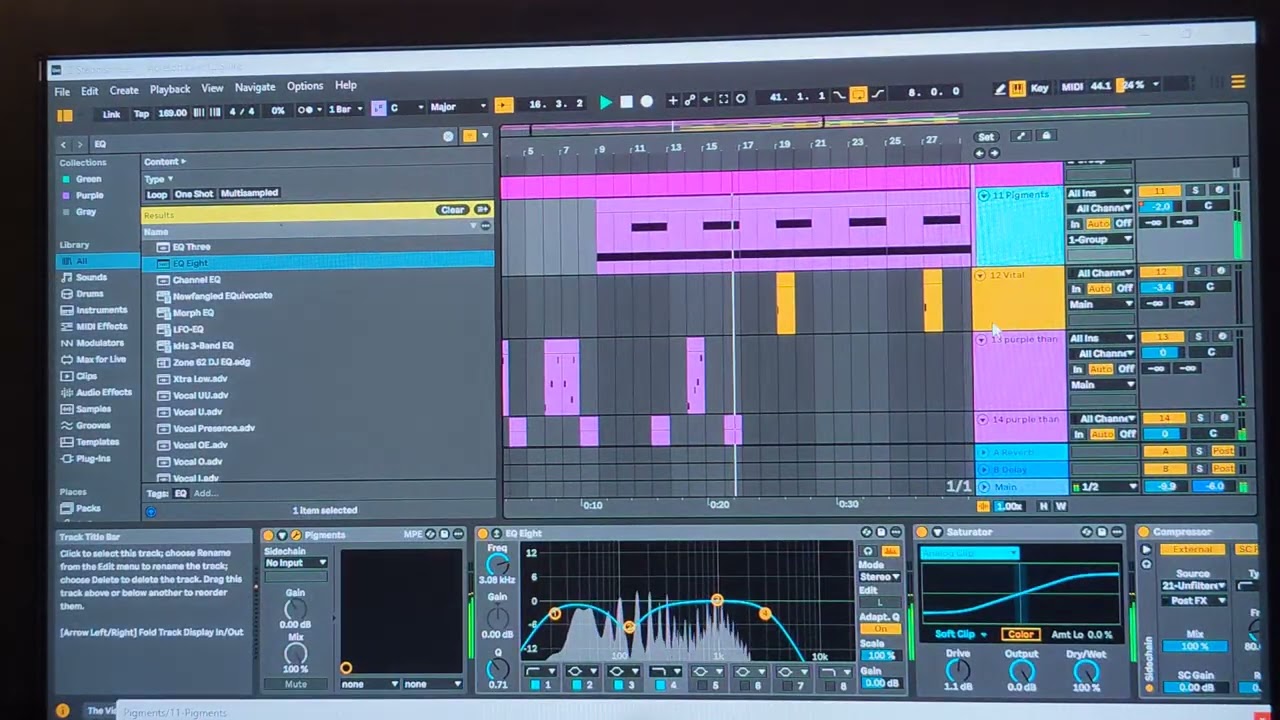Select the Multisampled type filter

click(x=249, y=193)
